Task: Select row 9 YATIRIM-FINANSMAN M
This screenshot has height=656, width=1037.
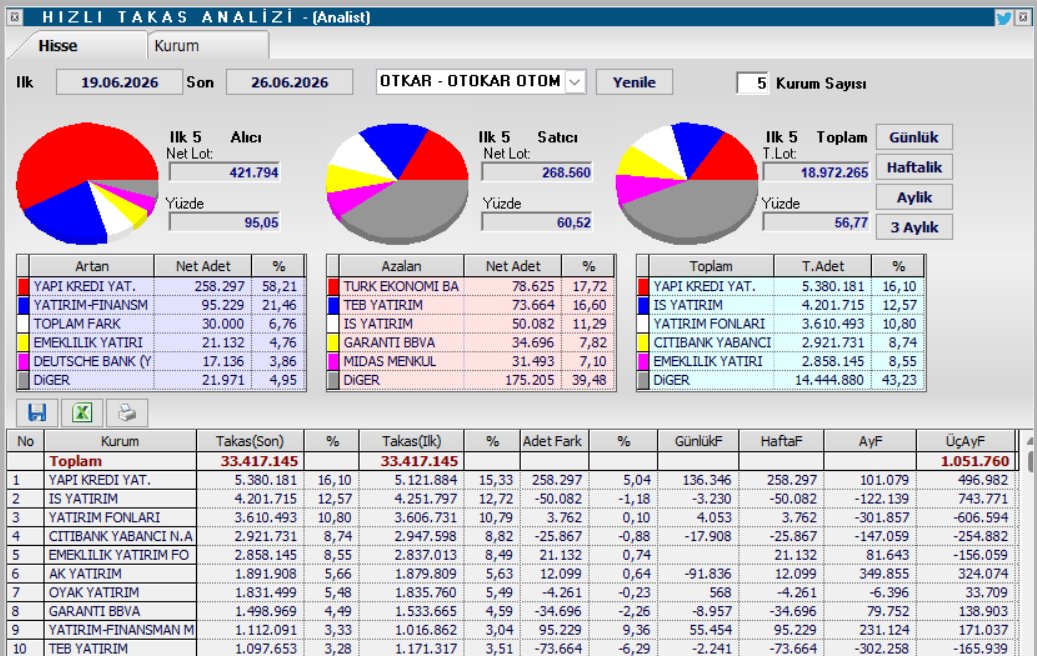Action: [x=510, y=630]
